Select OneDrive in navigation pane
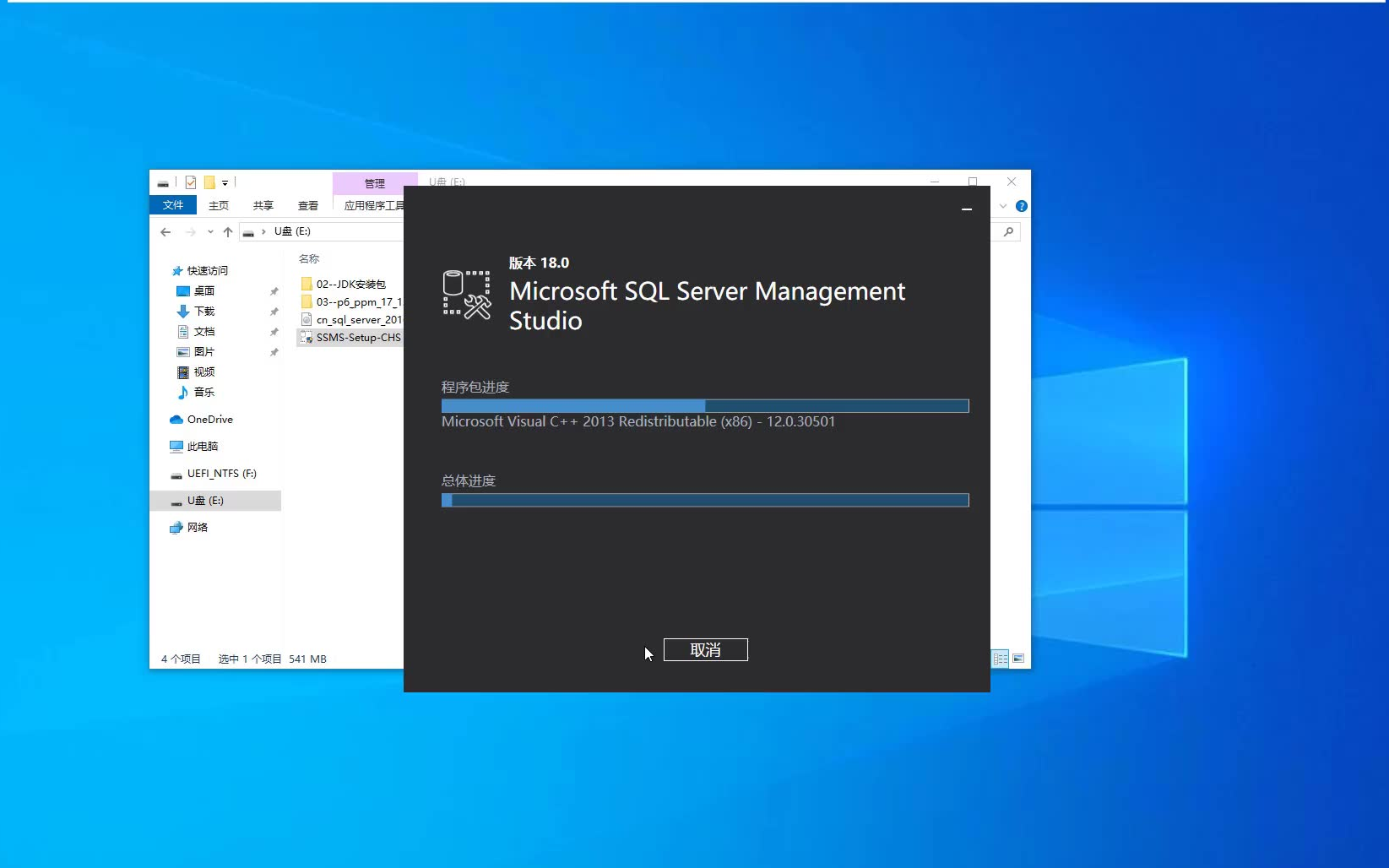The image size is (1389, 868). point(201,419)
